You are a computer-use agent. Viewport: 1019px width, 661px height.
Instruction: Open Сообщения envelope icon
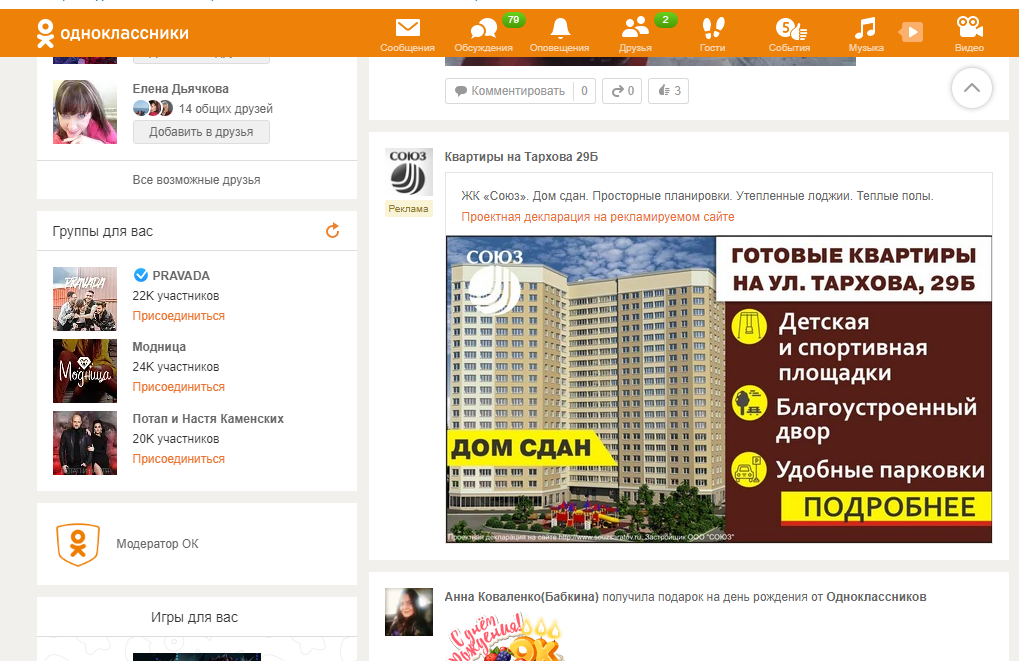click(407, 28)
